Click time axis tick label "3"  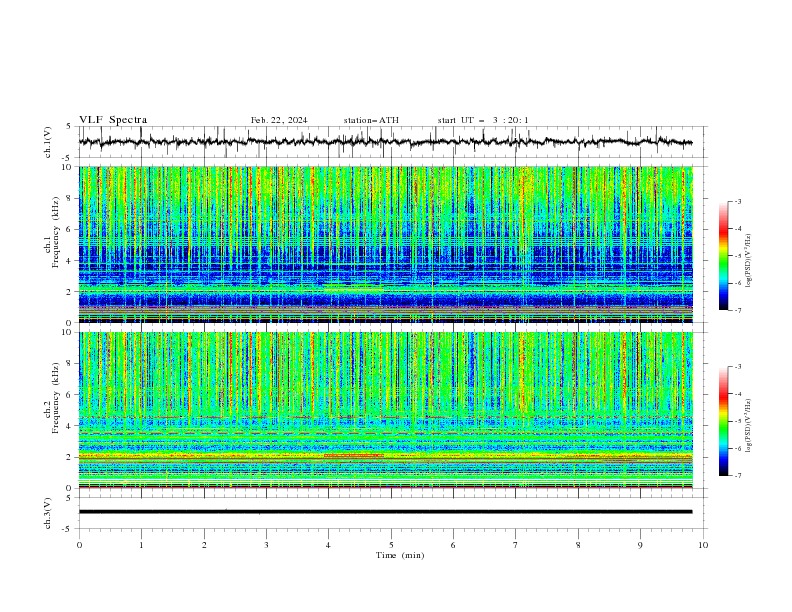coord(266,545)
